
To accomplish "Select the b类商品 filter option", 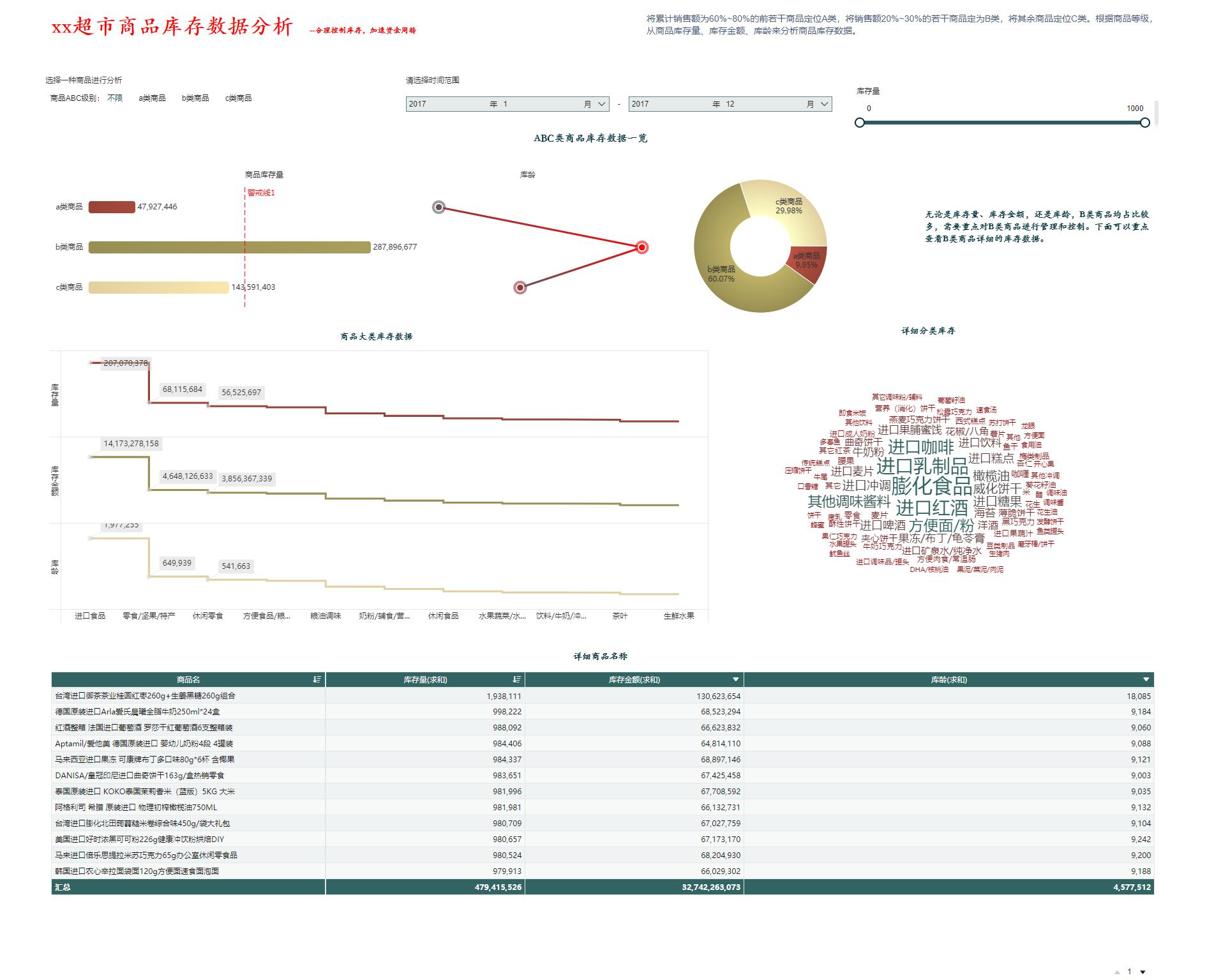I will coord(195,98).
